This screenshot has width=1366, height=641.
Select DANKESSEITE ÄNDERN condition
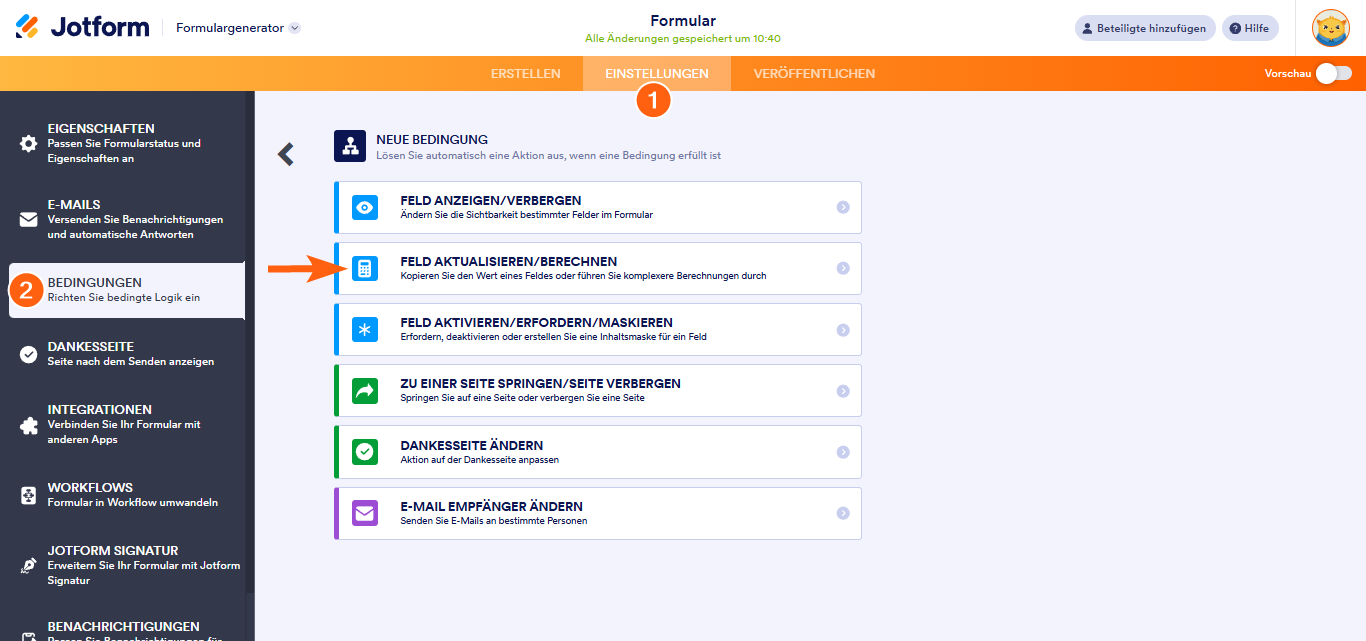[598, 452]
